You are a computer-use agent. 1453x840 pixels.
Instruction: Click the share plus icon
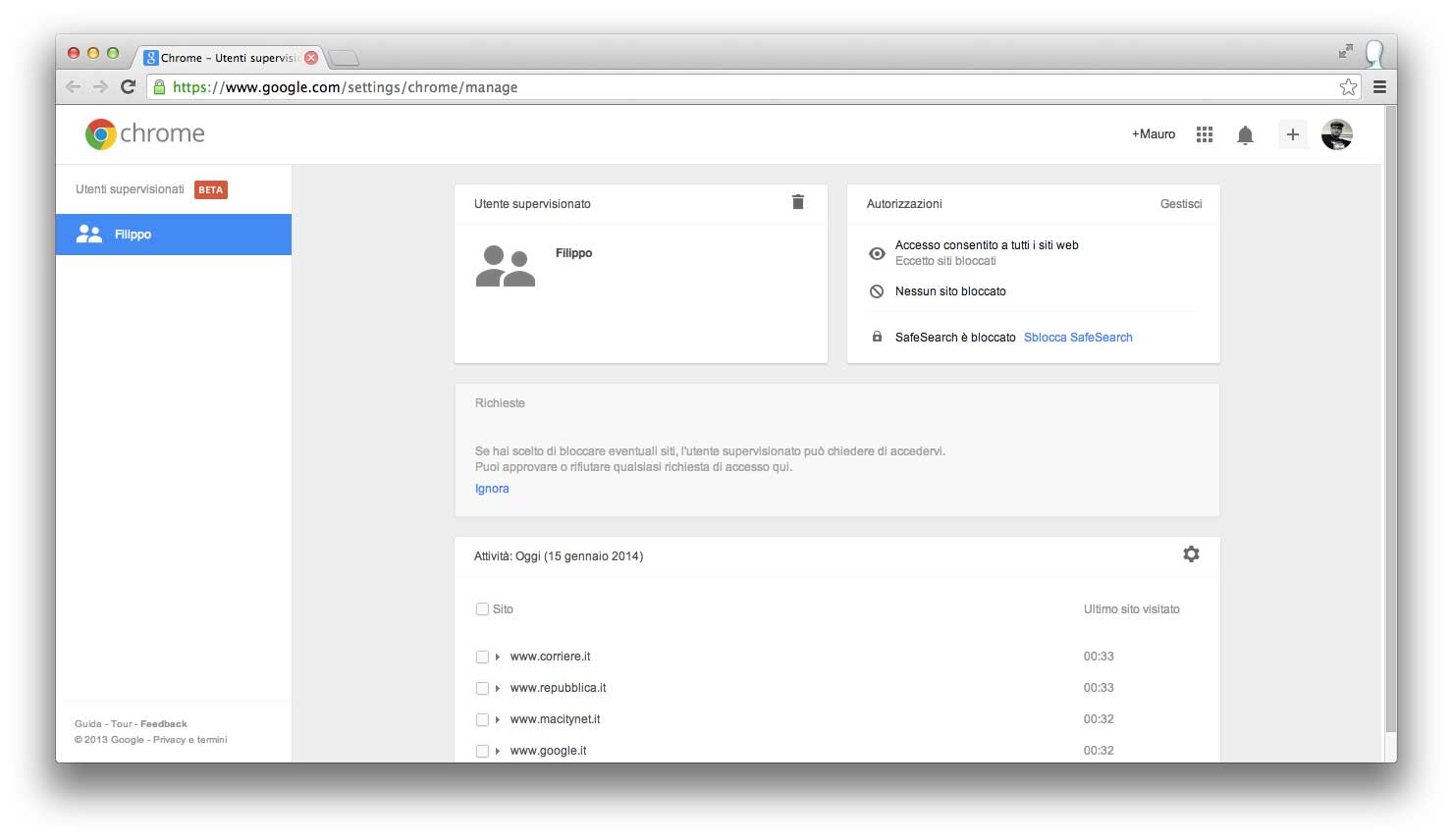[x=1292, y=134]
